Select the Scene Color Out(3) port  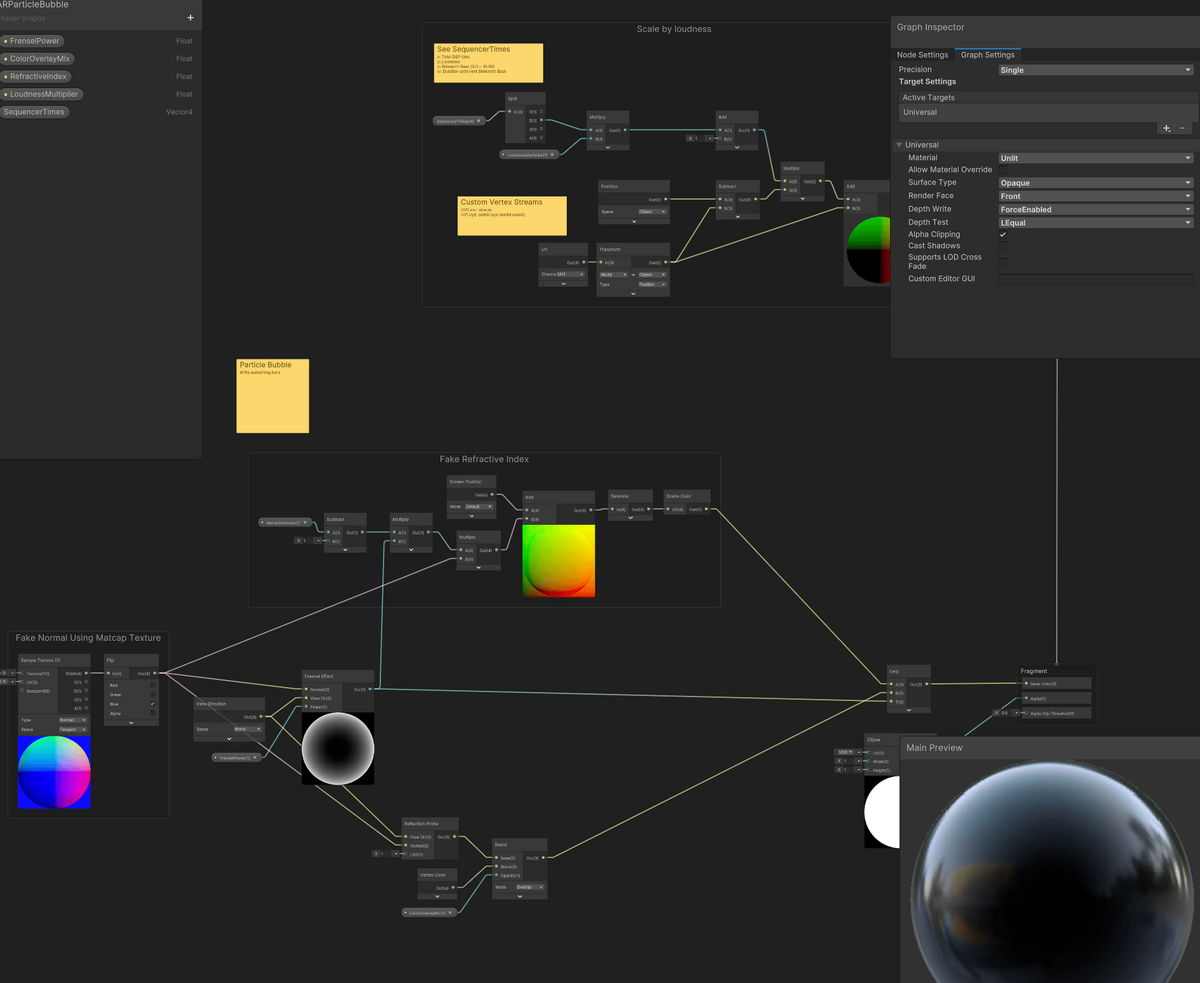click(x=706, y=509)
